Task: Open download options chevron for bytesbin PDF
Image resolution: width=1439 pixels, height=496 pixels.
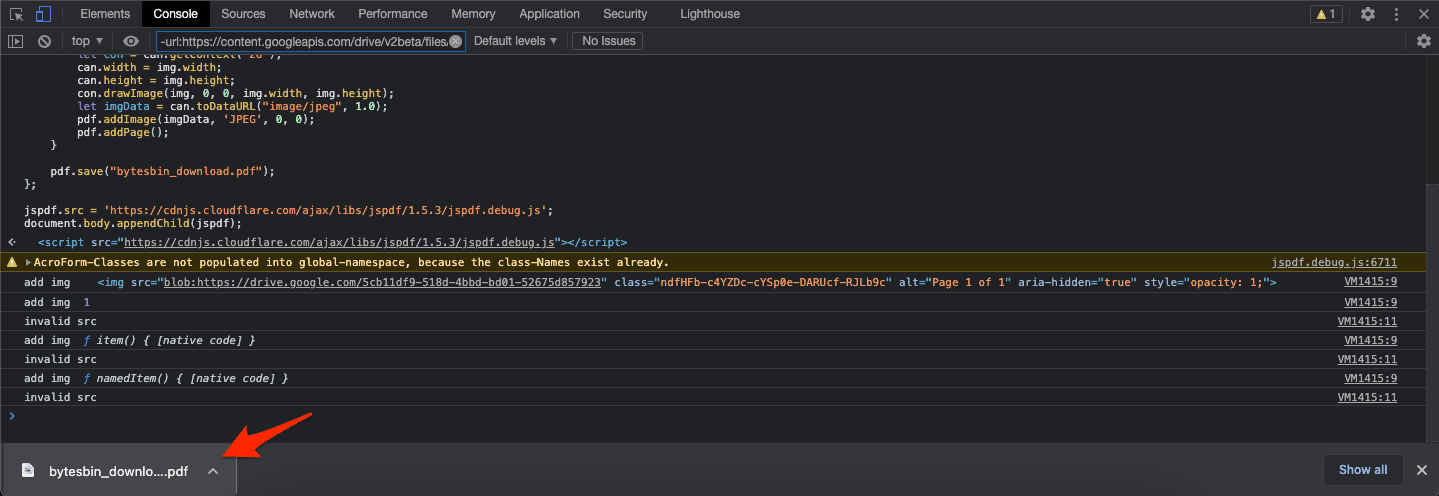Action: point(212,471)
